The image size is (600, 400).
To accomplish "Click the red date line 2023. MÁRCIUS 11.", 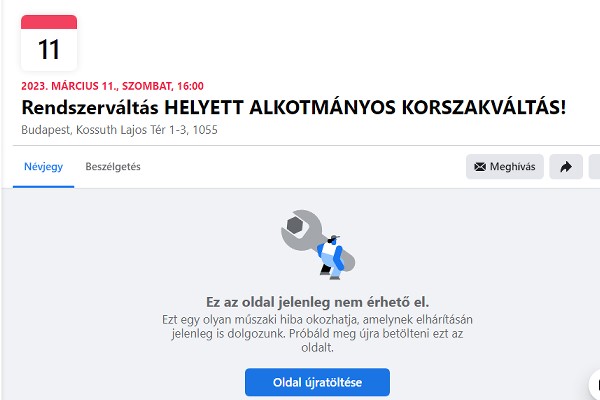I will pos(112,86).
